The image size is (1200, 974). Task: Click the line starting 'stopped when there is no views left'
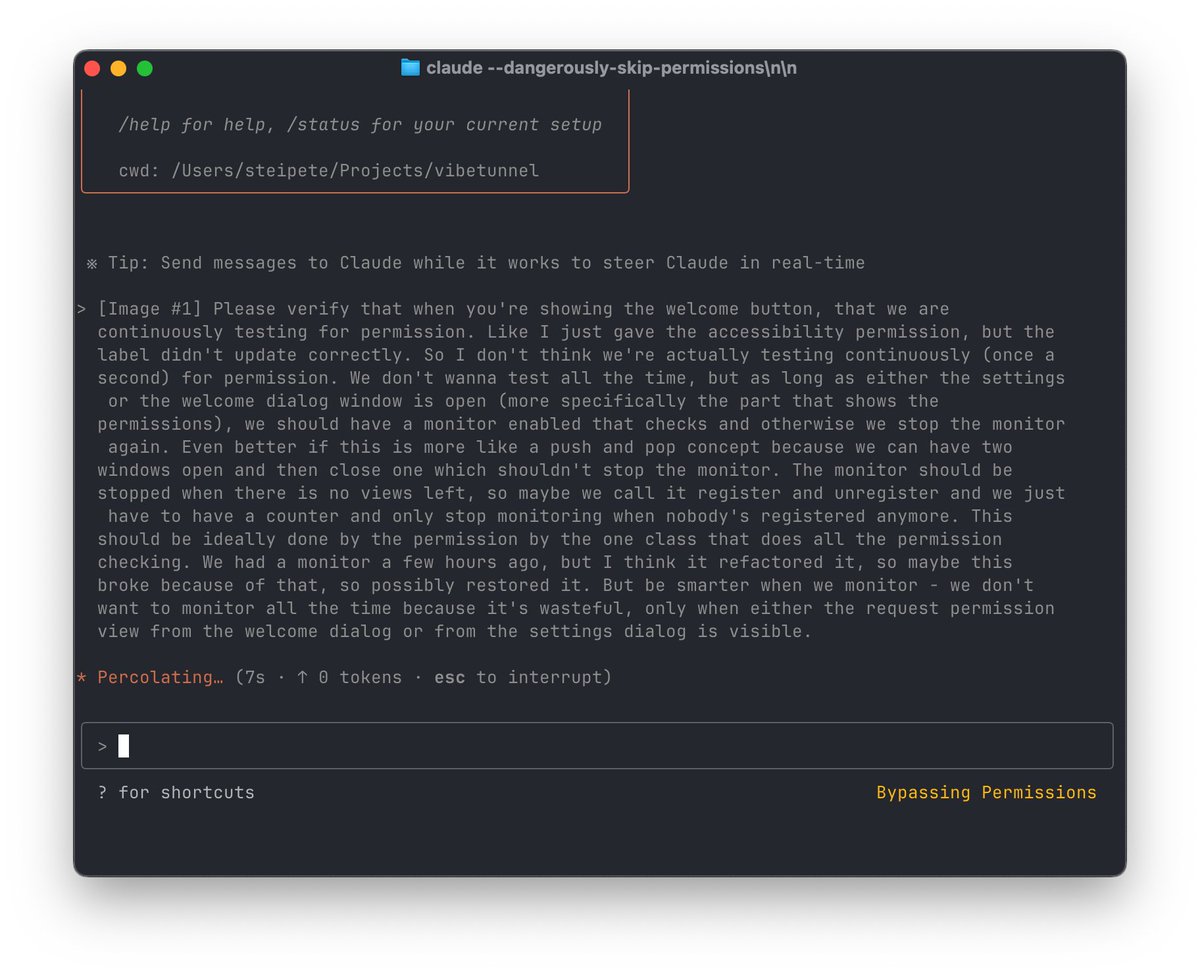click(x=581, y=493)
